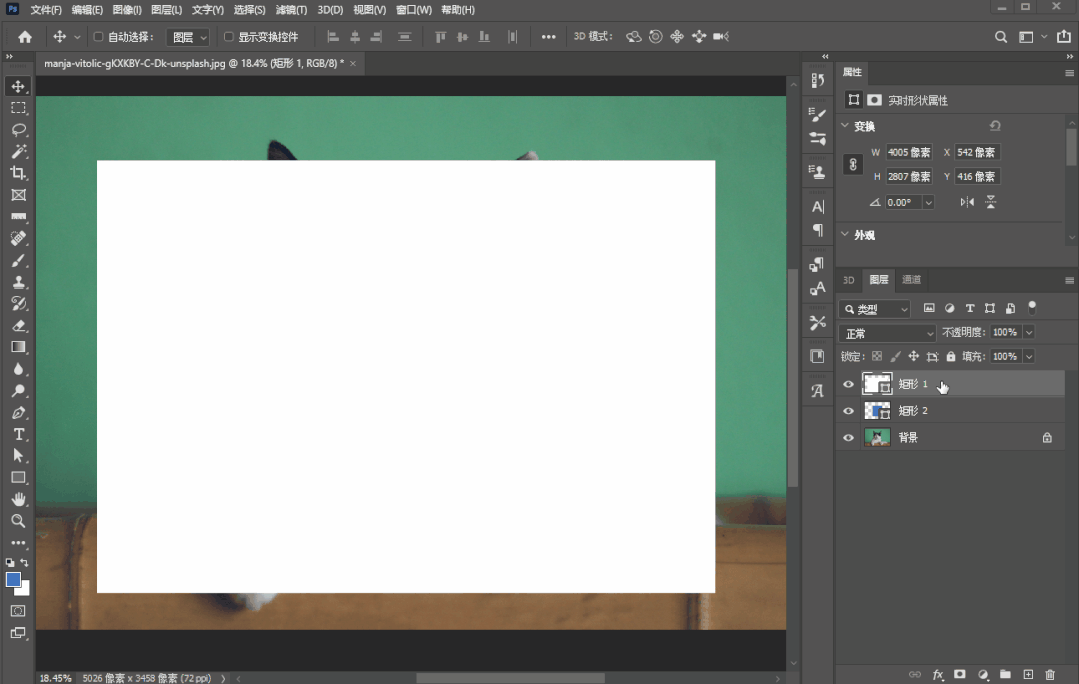
Task: Create a new group folder
Action: (x=1005, y=674)
